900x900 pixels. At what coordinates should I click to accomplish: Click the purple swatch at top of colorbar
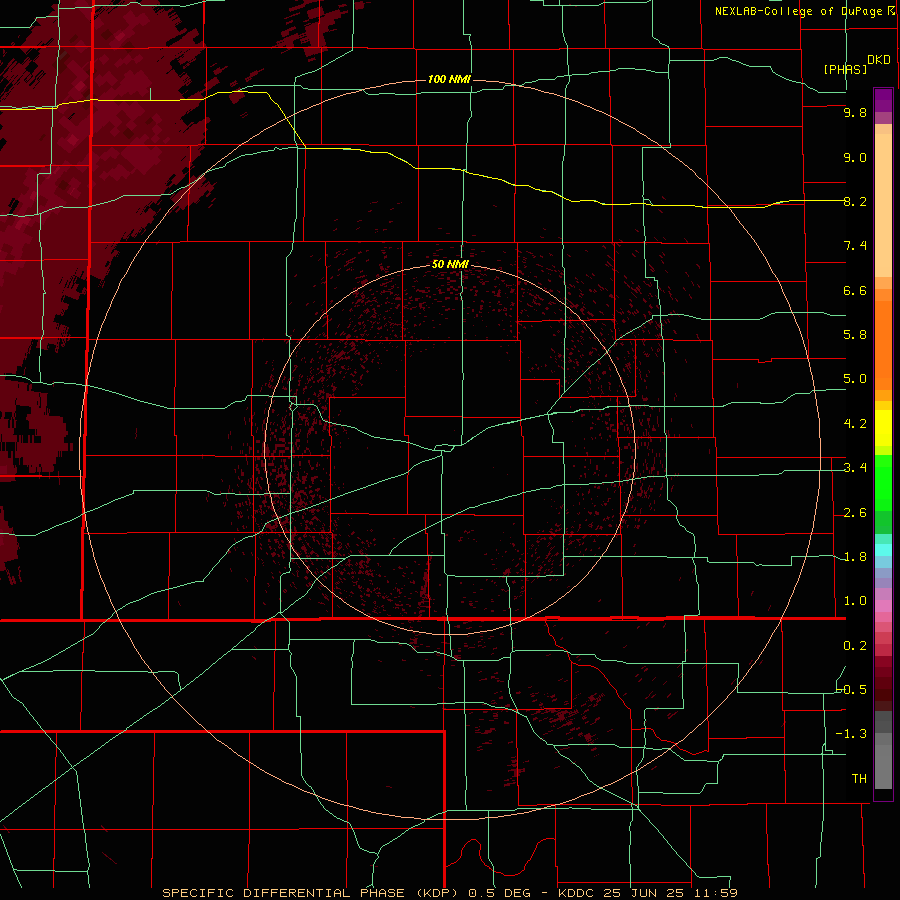coord(883,100)
